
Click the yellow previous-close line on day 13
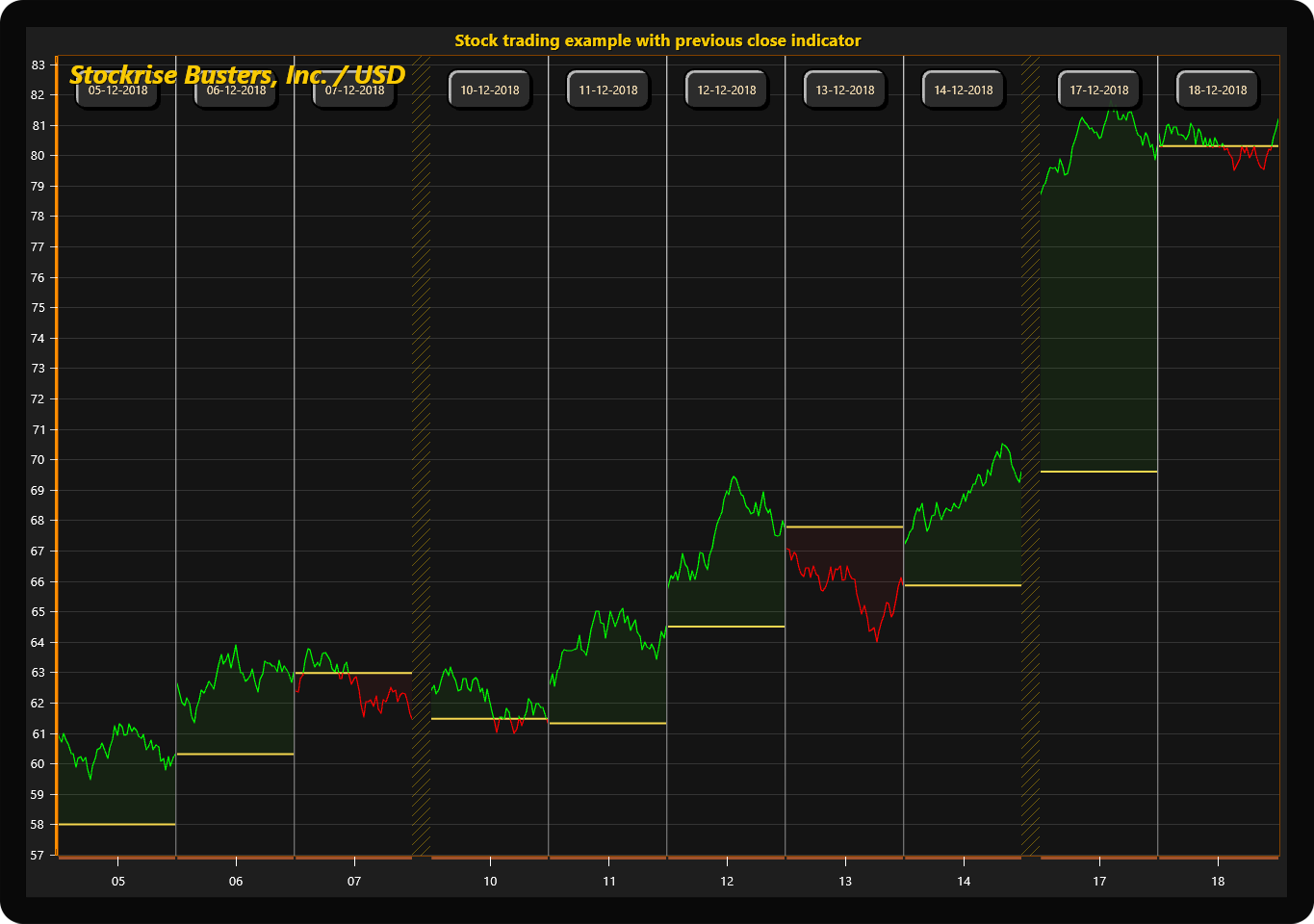(x=844, y=527)
